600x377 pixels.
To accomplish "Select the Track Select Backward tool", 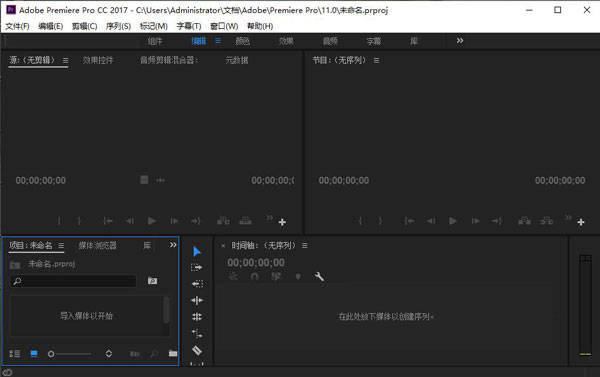I will click(x=197, y=284).
